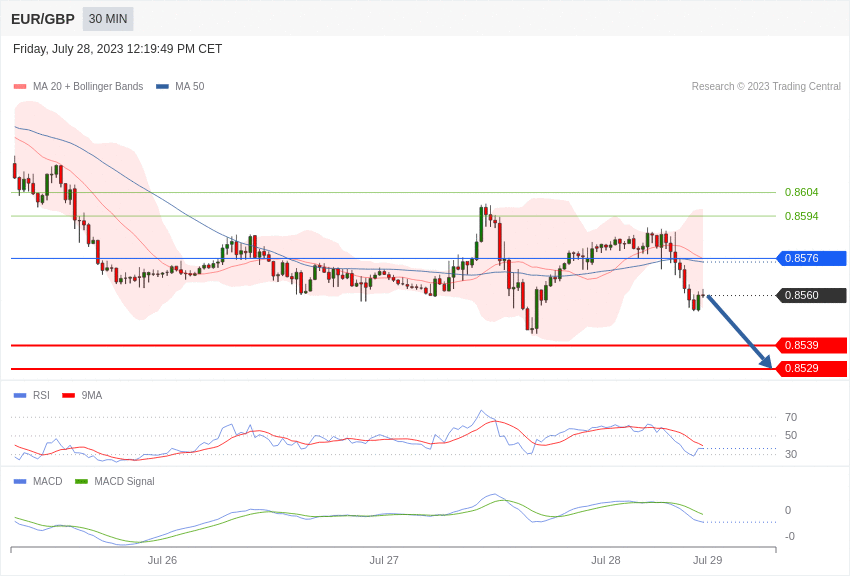Click the RSI 30 axis value
Viewport: 850px width, 576px height.
coord(791,454)
